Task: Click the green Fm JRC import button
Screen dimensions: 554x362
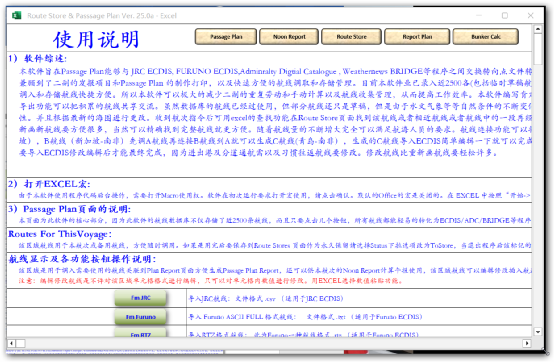Action: click(141, 298)
